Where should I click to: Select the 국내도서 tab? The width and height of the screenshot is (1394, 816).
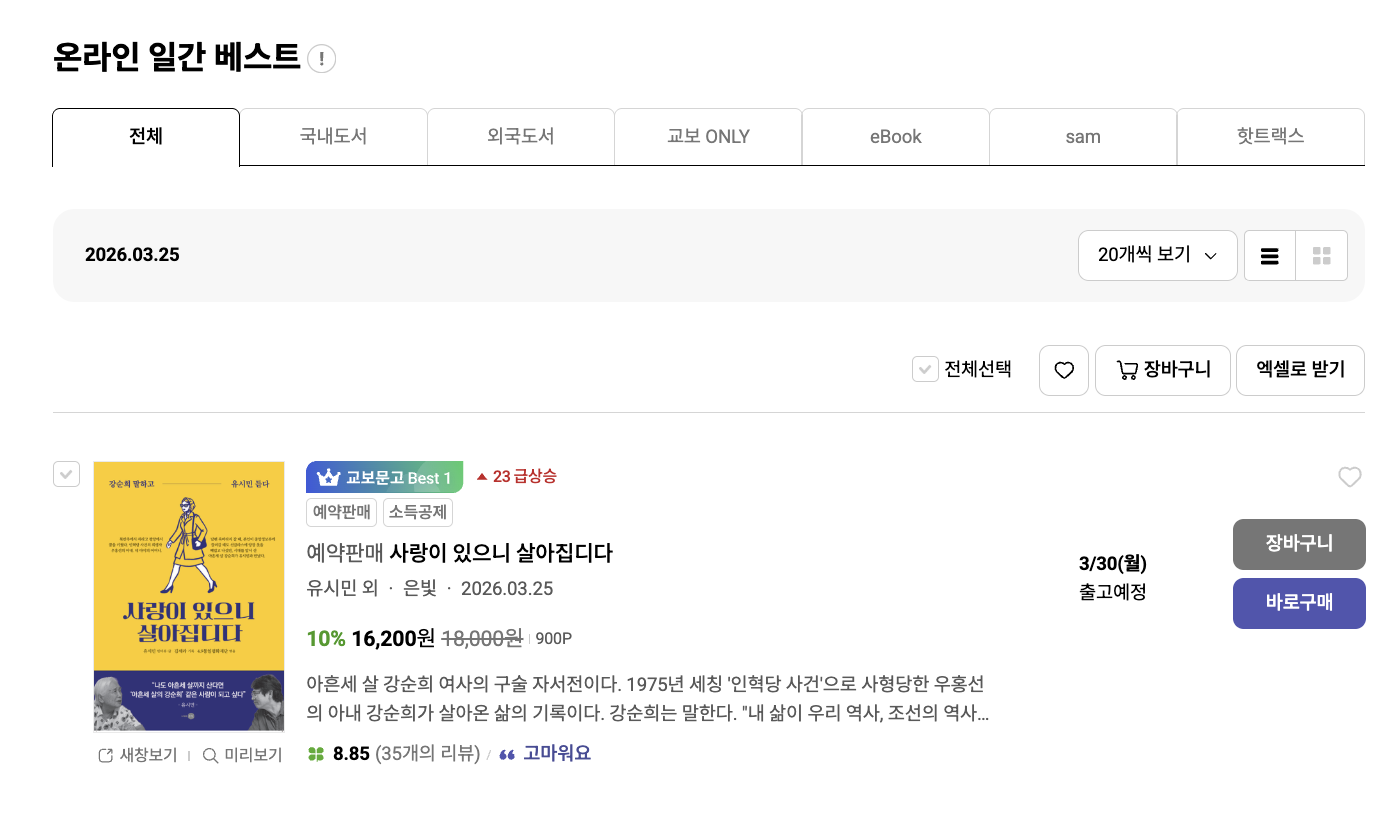(333, 136)
